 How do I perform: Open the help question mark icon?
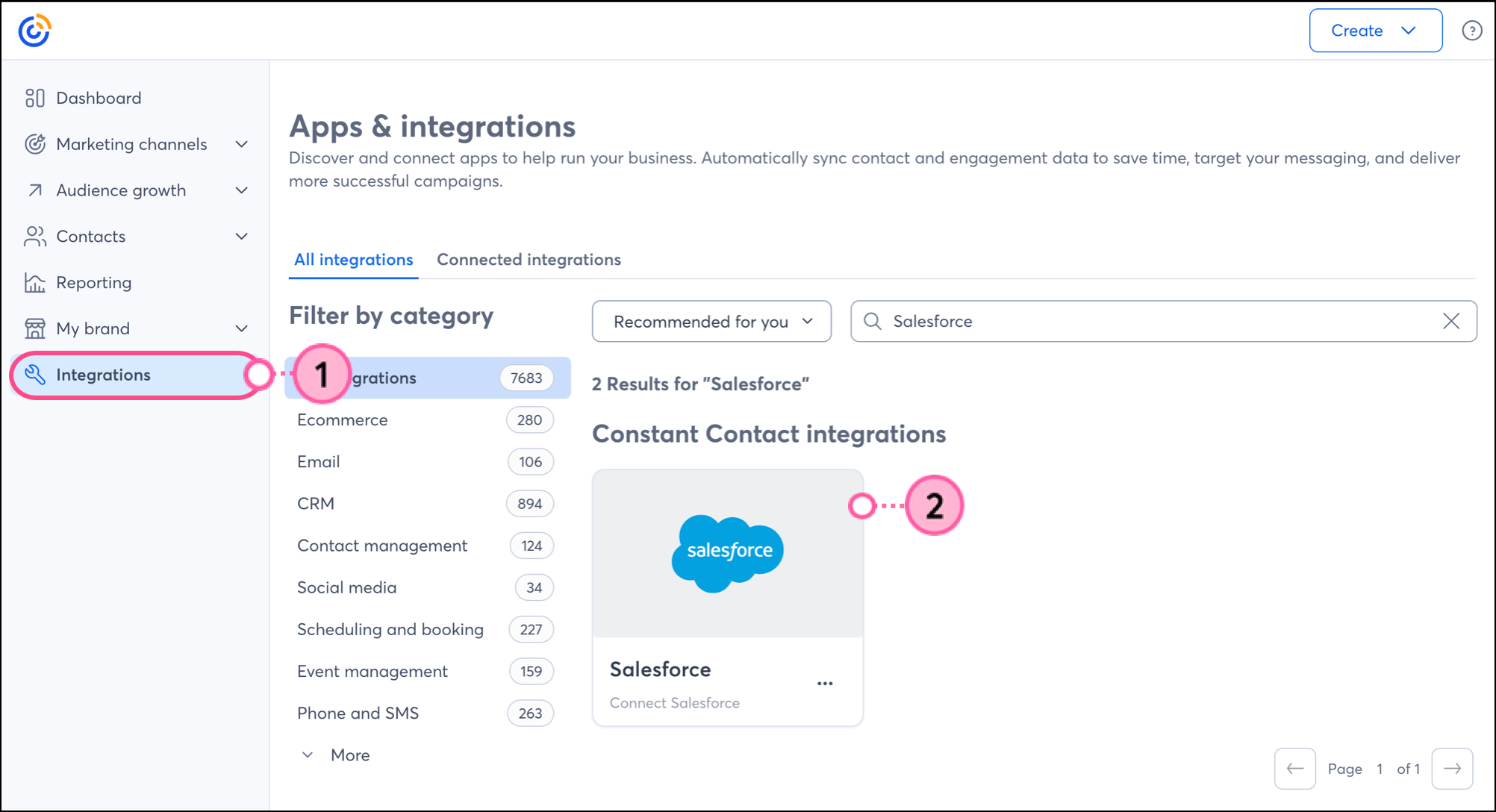coord(1471,31)
